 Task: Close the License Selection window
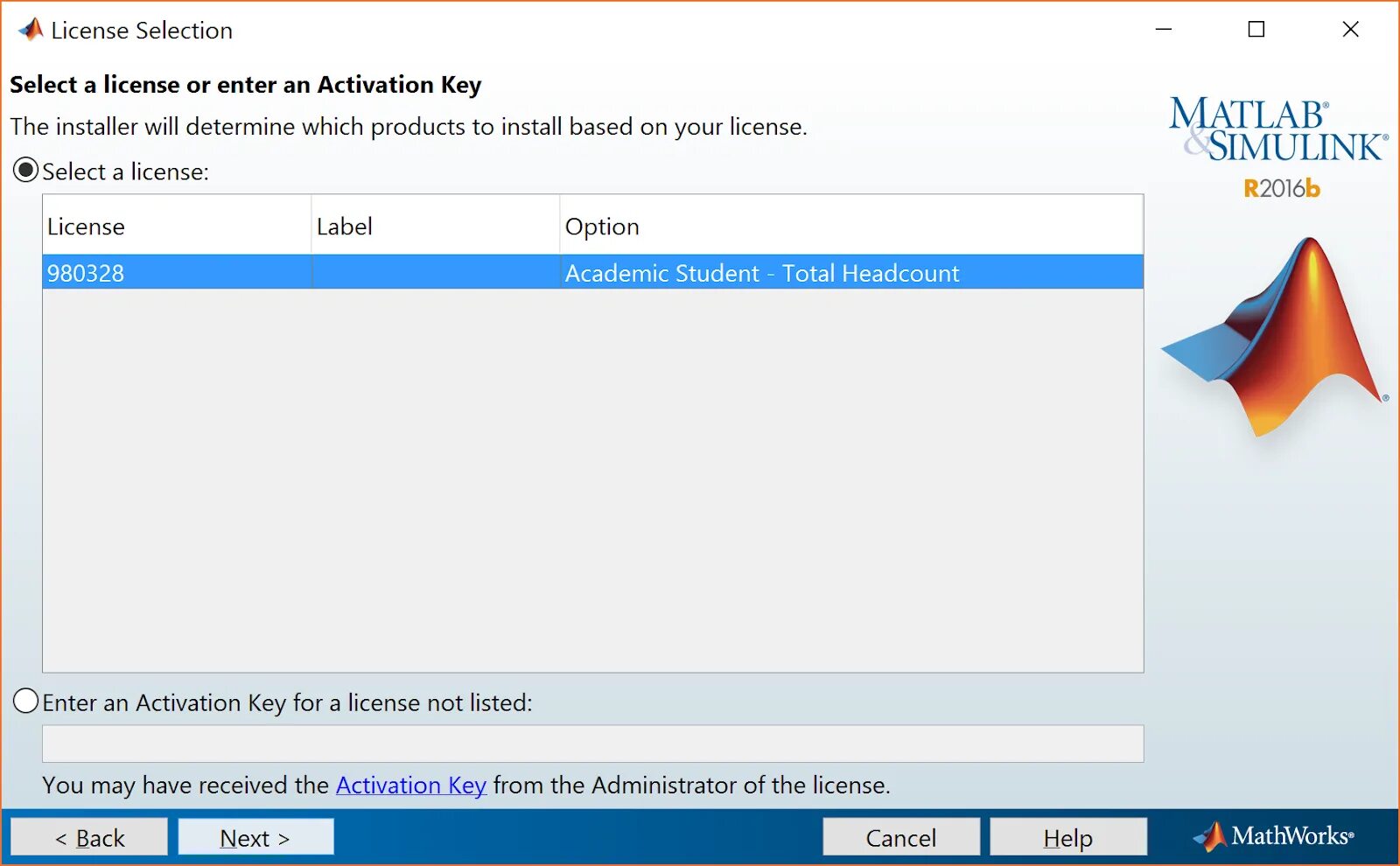[1350, 30]
